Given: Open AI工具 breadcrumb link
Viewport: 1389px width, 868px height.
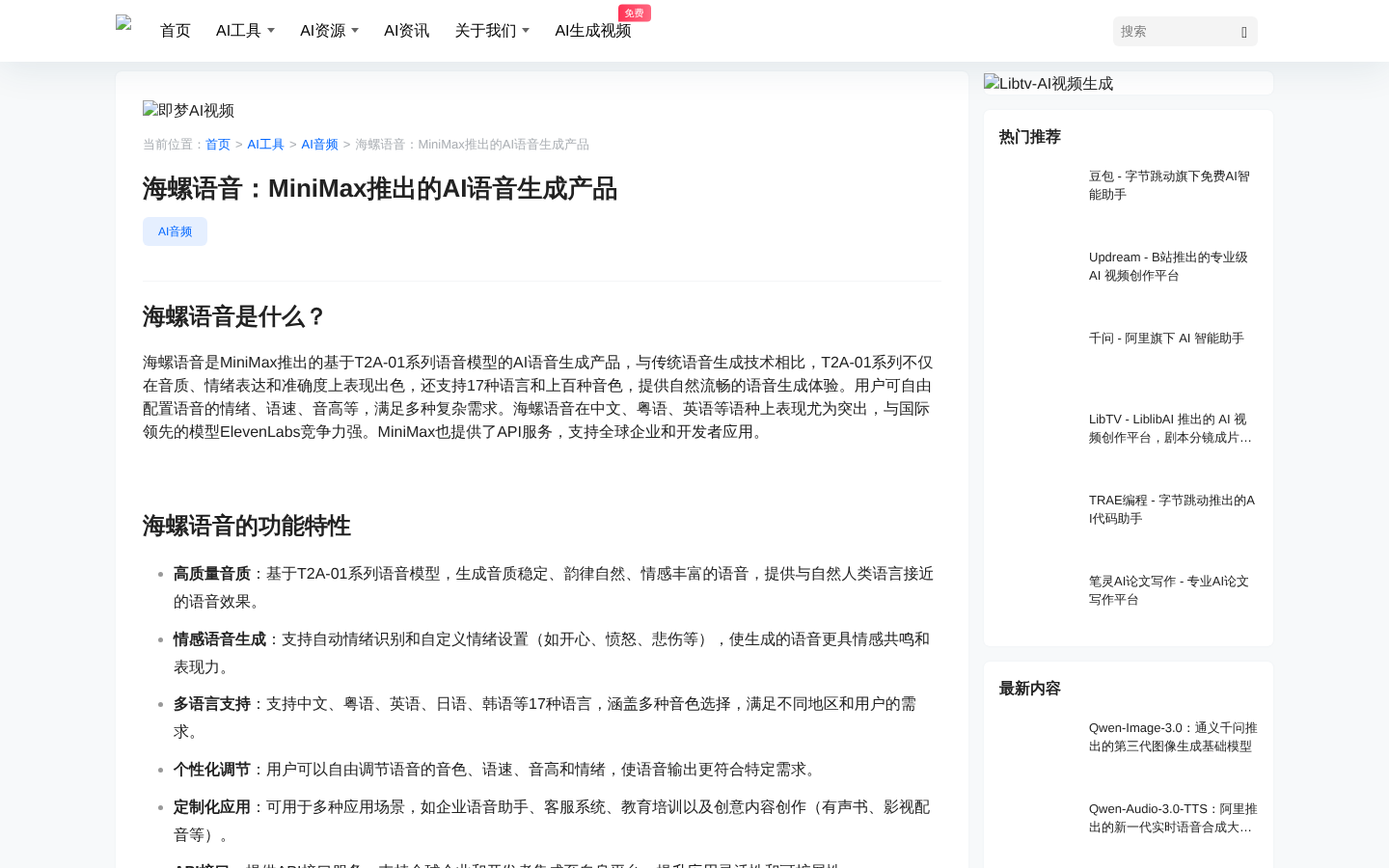Looking at the screenshot, I should [265, 145].
